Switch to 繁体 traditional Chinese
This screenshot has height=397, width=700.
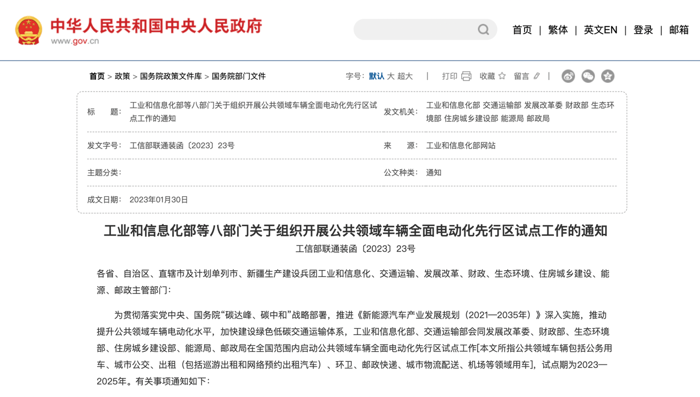pyautogui.click(x=558, y=30)
